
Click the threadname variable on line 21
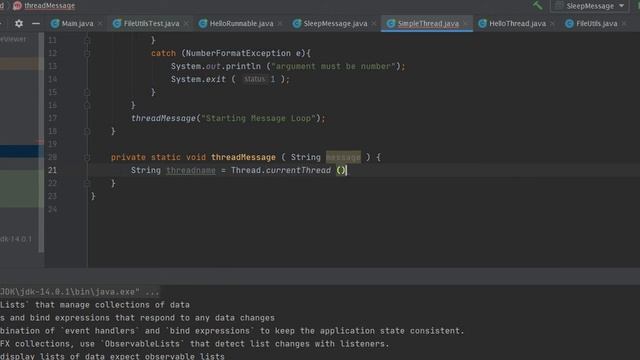[191, 170]
